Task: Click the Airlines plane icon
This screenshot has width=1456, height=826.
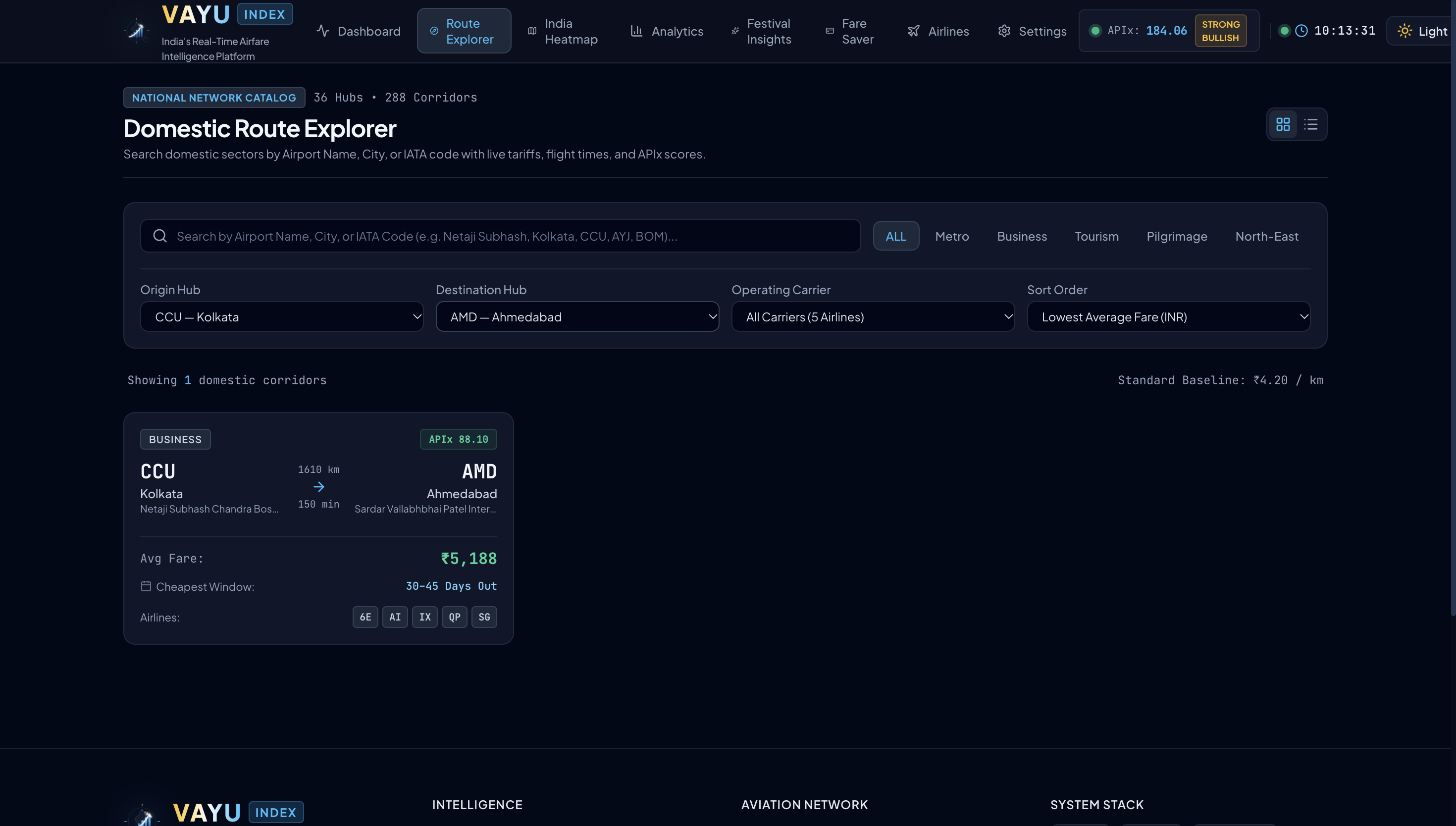Action: pos(913,31)
